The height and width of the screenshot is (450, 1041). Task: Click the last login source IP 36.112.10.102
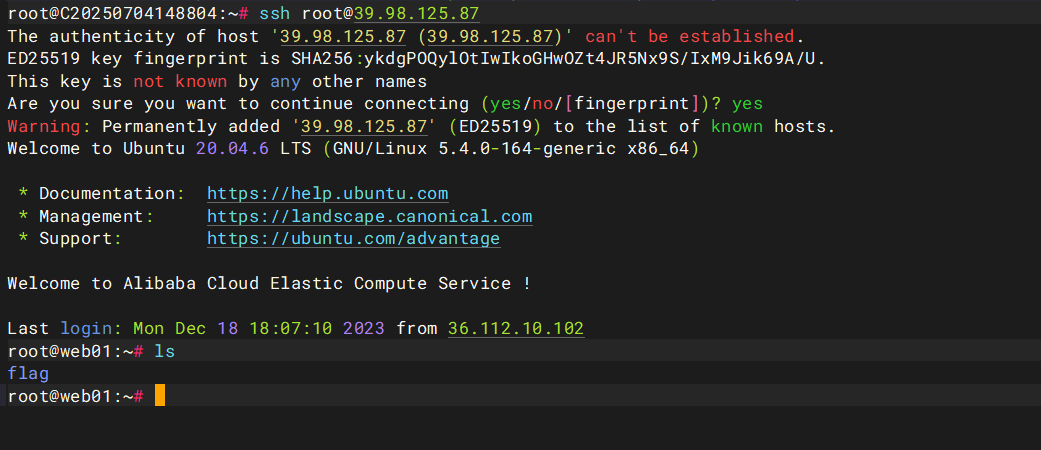click(x=516, y=328)
